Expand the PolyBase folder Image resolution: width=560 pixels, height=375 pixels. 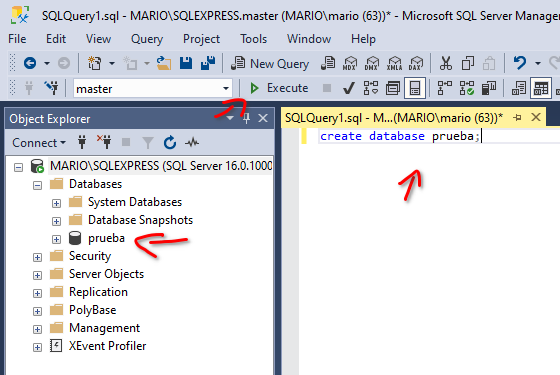(37, 311)
